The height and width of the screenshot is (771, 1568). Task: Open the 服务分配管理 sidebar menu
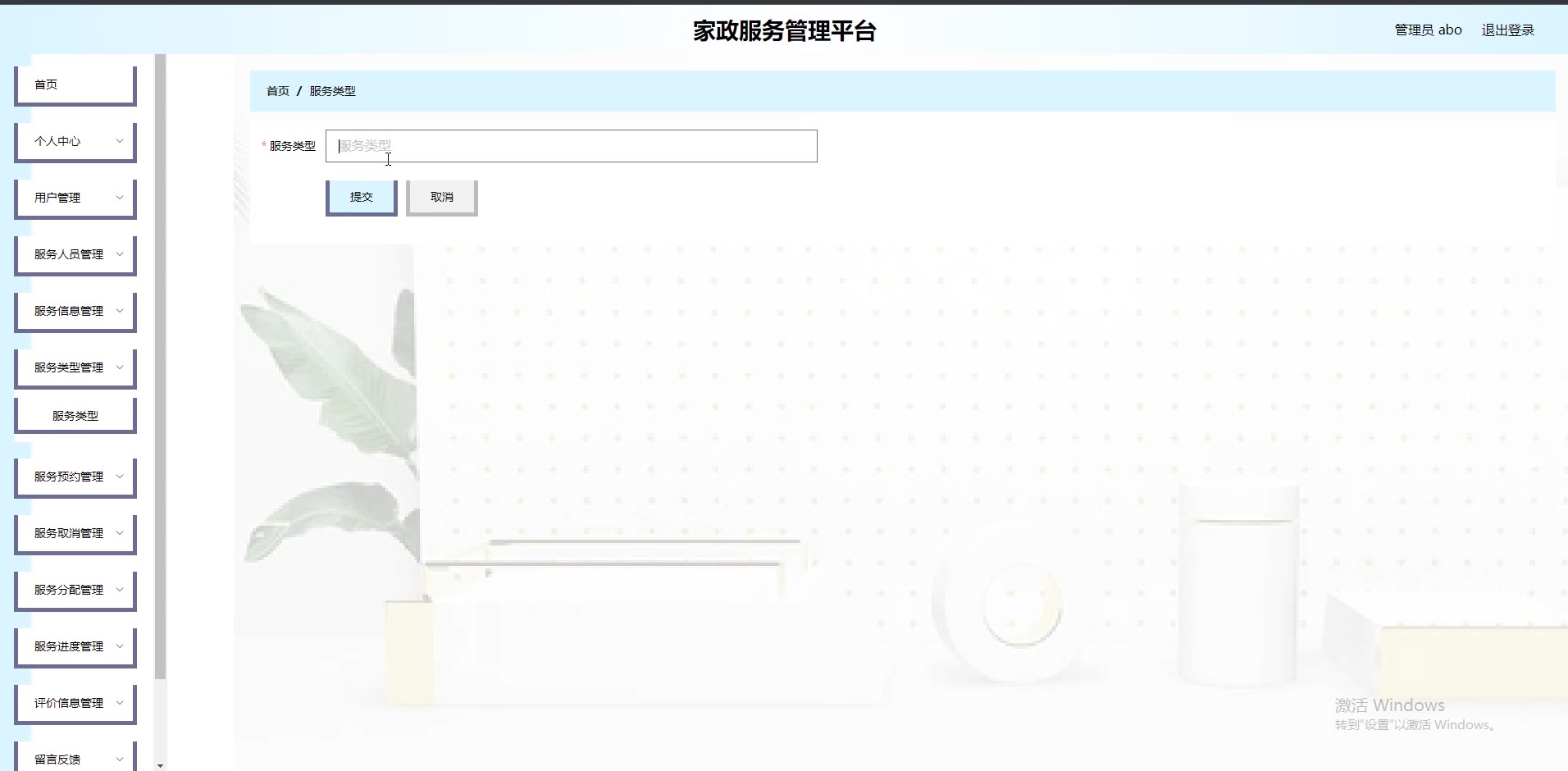(75, 591)
